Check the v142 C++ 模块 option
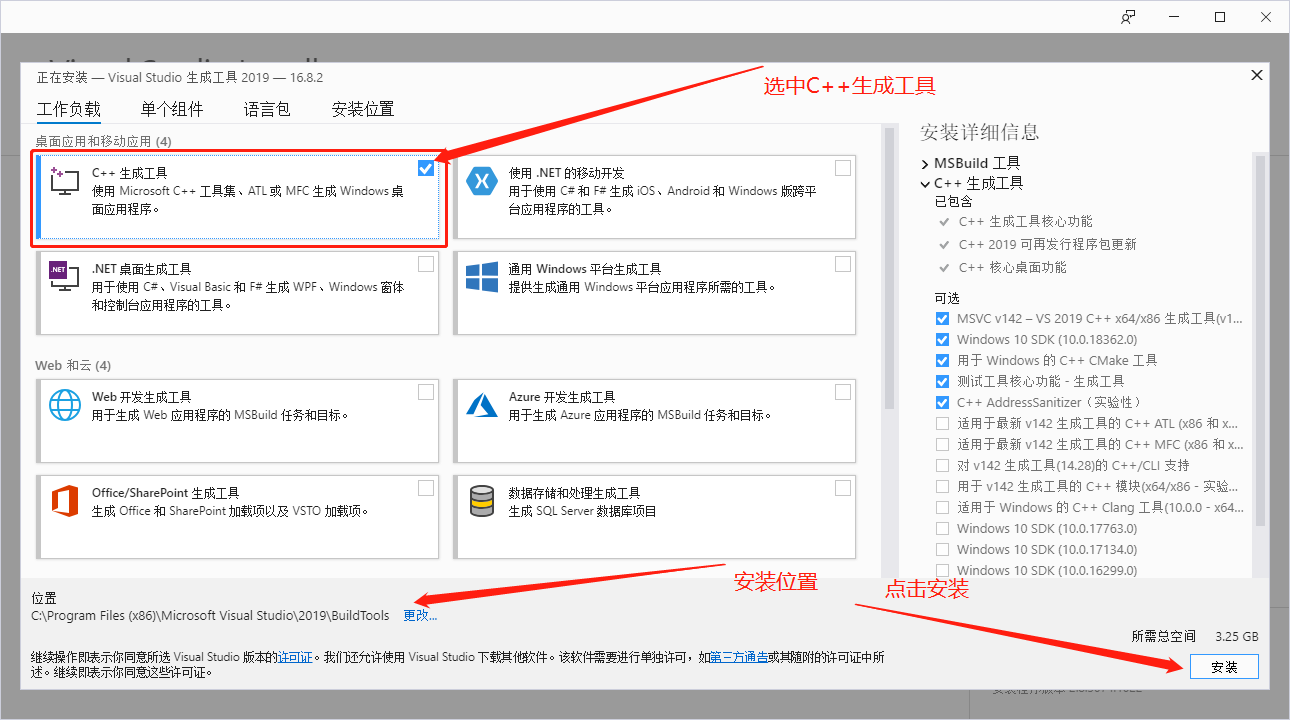This screenshot has height=720, width=1290. click(x=942, y=486)
